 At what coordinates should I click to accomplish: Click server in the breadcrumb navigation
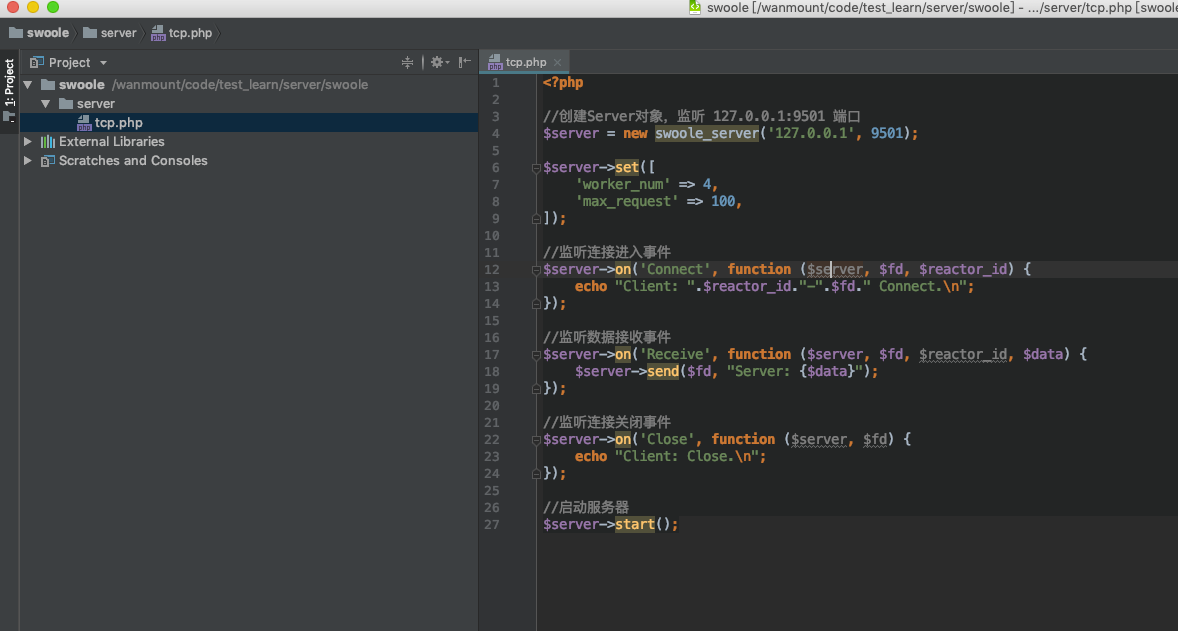pos(118,33)
